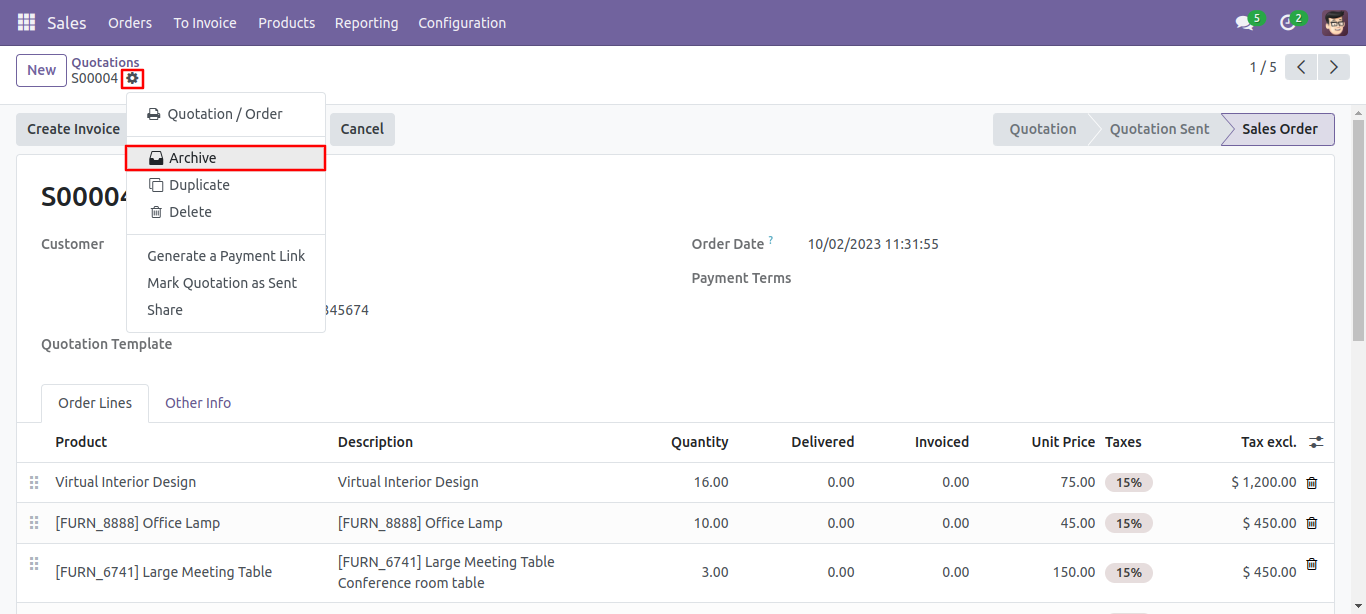Click the page scrollbar thumb
This screenshot has width=1366, height=614.
1358,232
